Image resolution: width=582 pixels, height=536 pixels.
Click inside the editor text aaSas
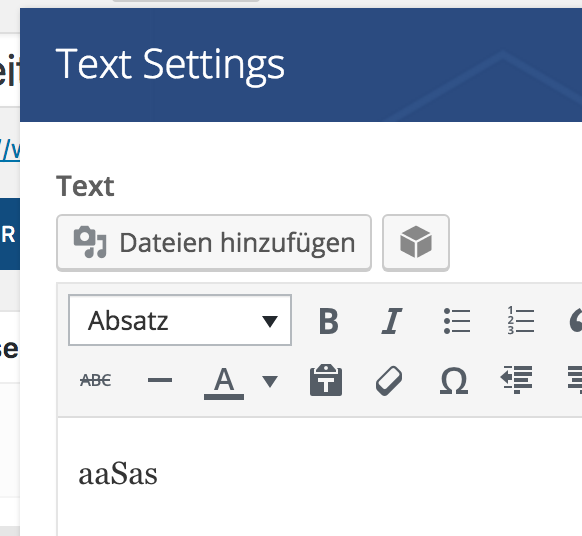pyautogui.click(x=118, y=474)
